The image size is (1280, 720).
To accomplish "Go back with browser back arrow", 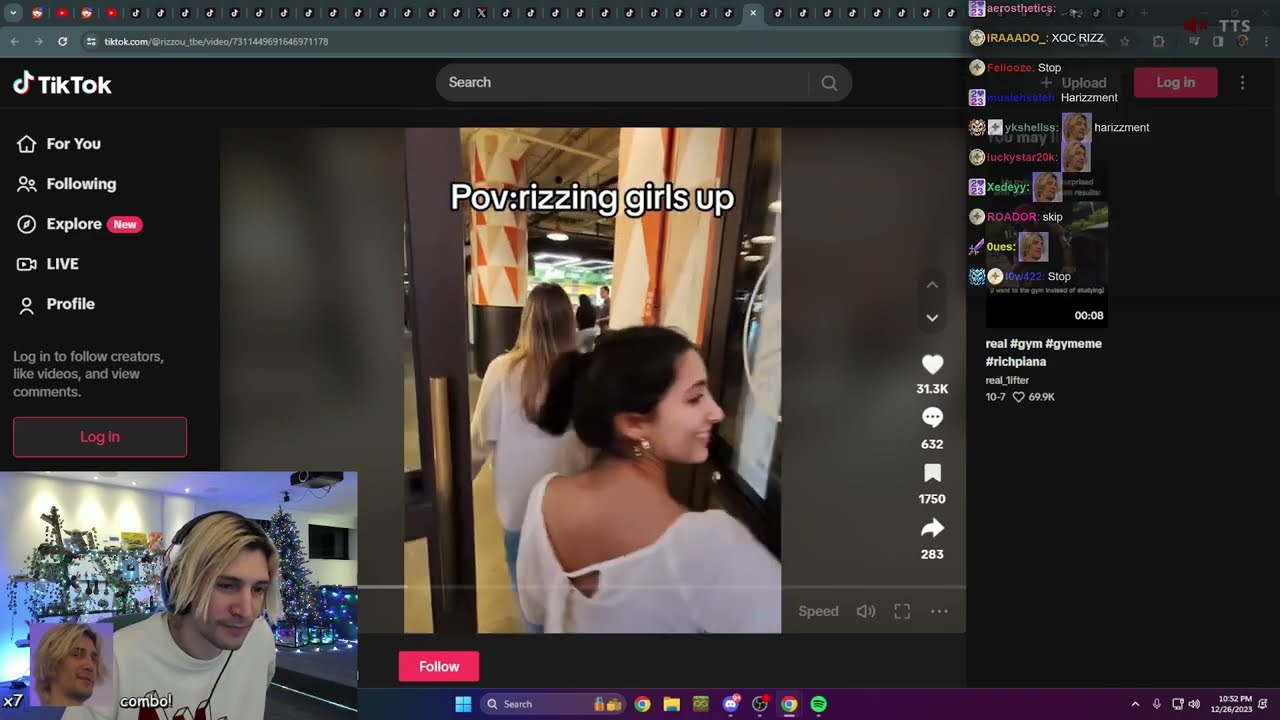I will 14,41.
